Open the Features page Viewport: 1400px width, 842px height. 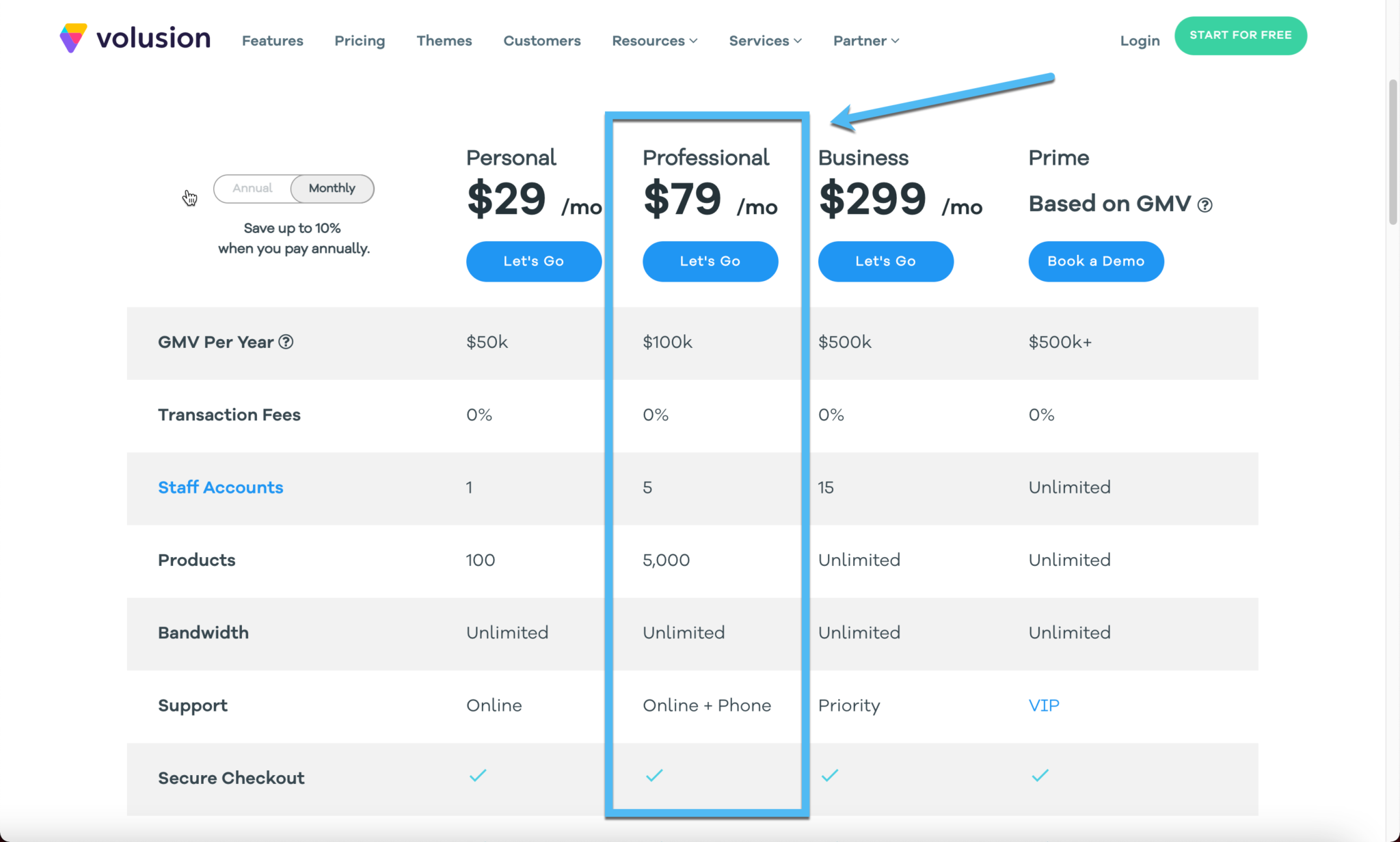click(x=272, y=40)
